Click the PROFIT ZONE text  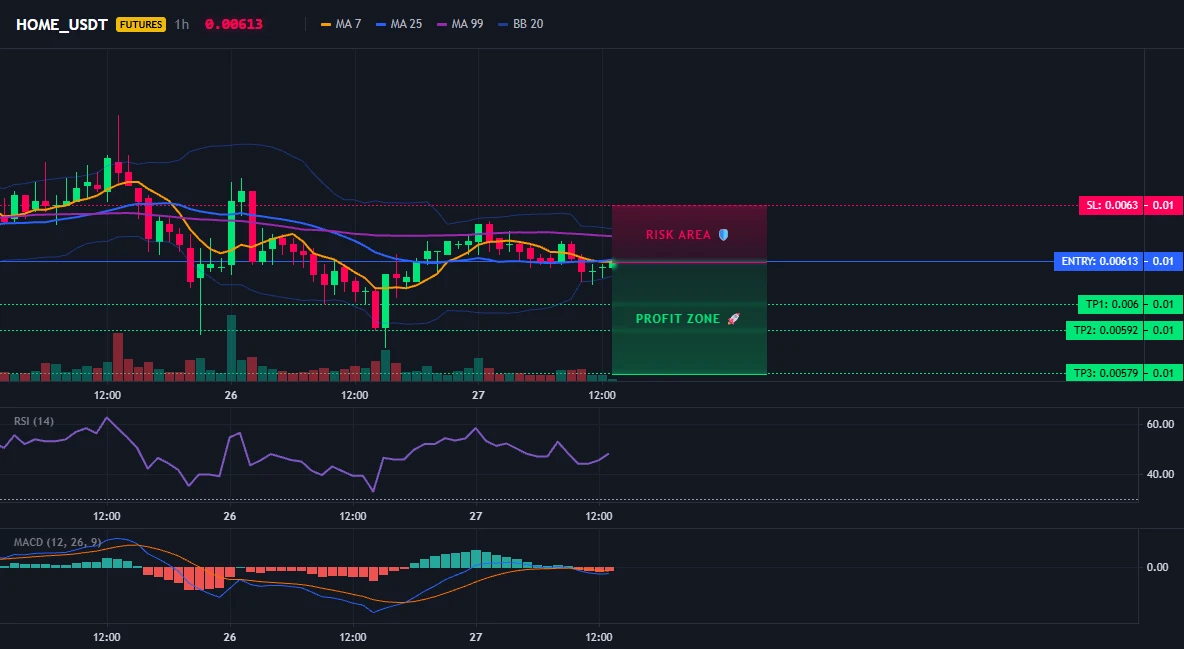[x=677, y=319]
